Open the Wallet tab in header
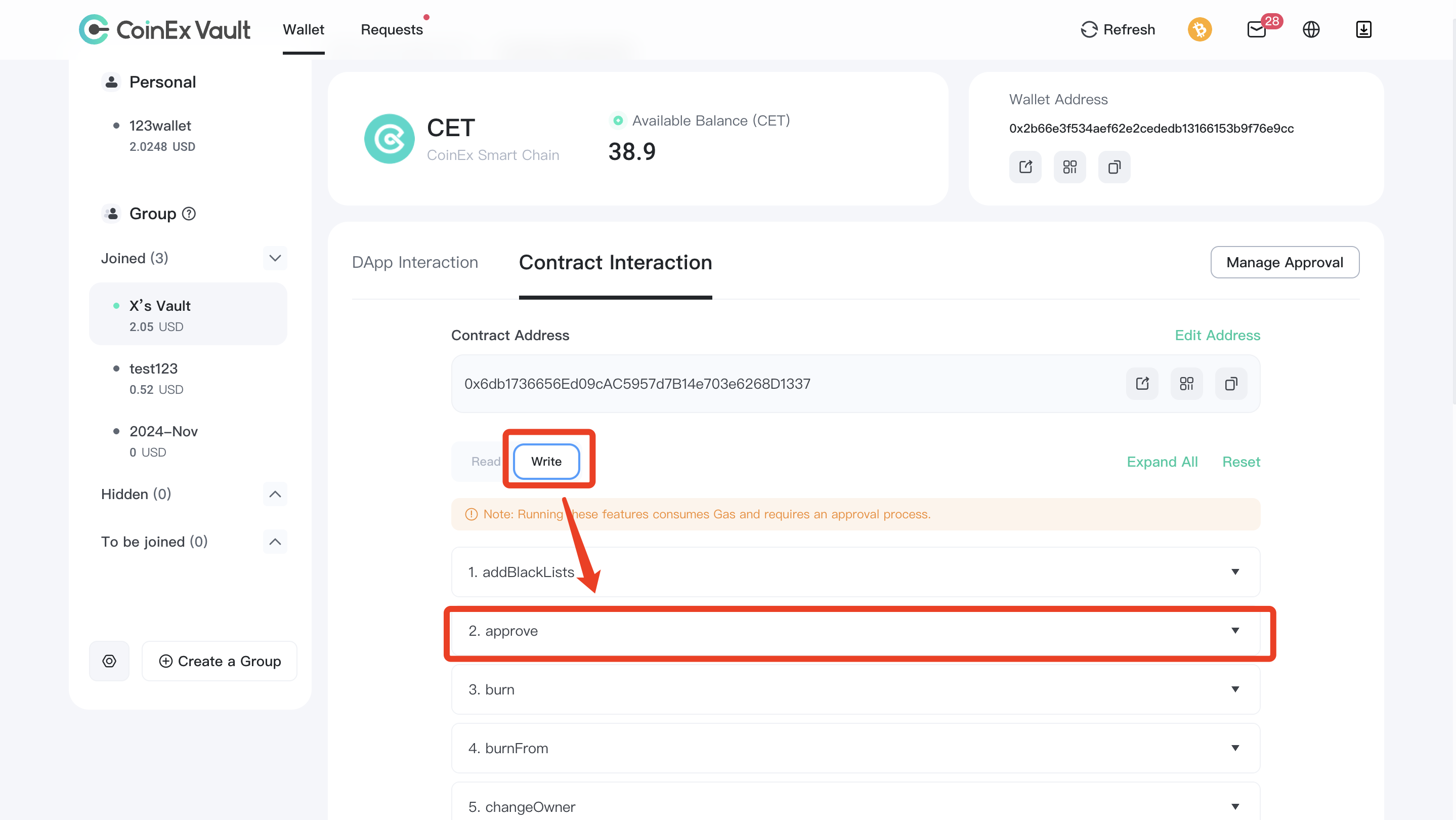Screen dimensions: 1456x820 pyautogui.click(x=304, y=29)
